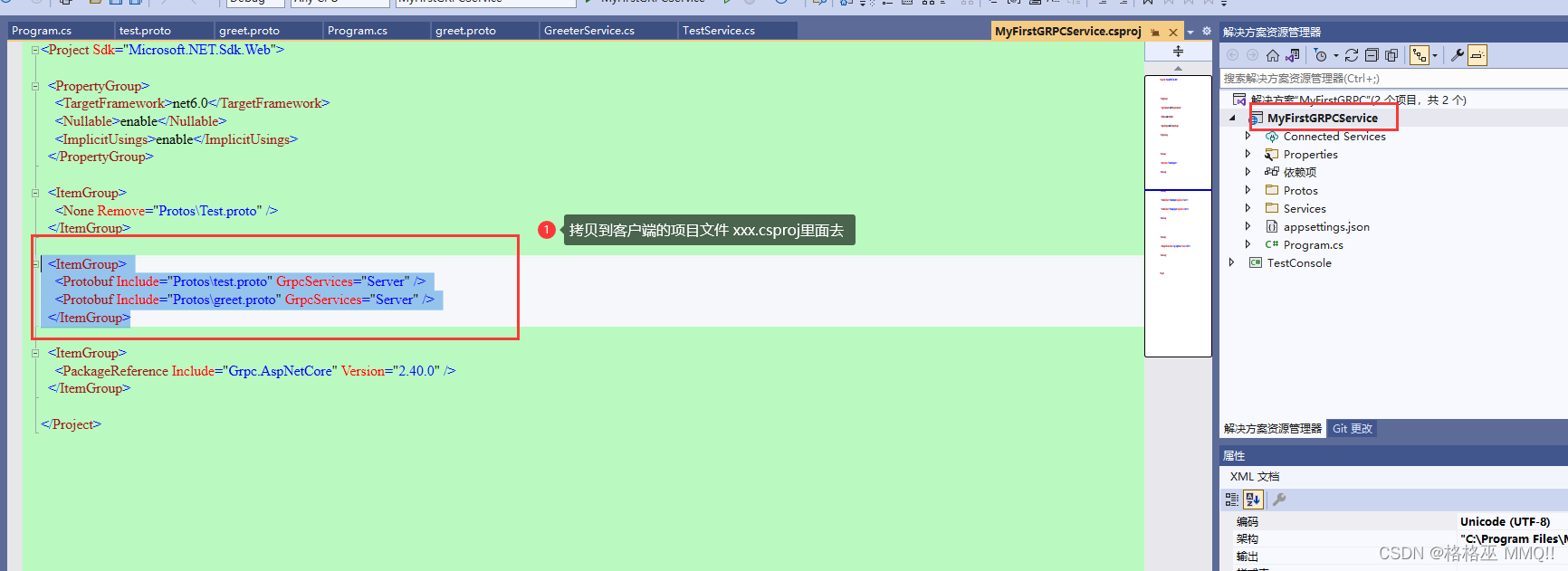1568x571 pixels.
Task: Switch to first Program.cs editor tab
Action: point(60,31)
